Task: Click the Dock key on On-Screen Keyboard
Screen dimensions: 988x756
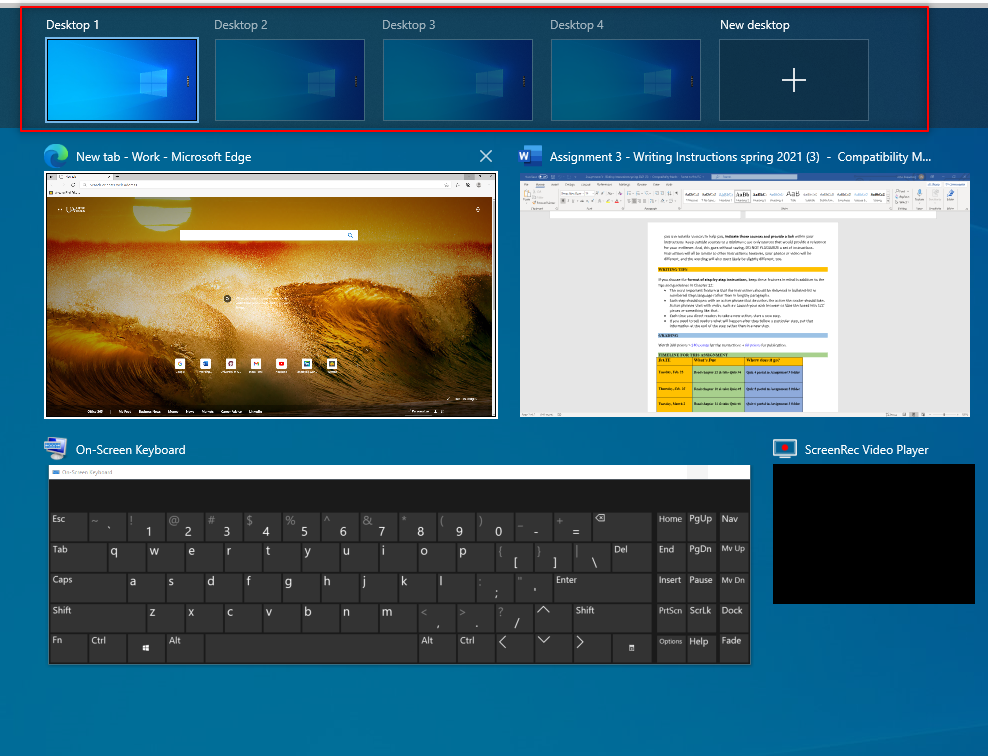Action: pyautogui.click(x=732, y=618)
